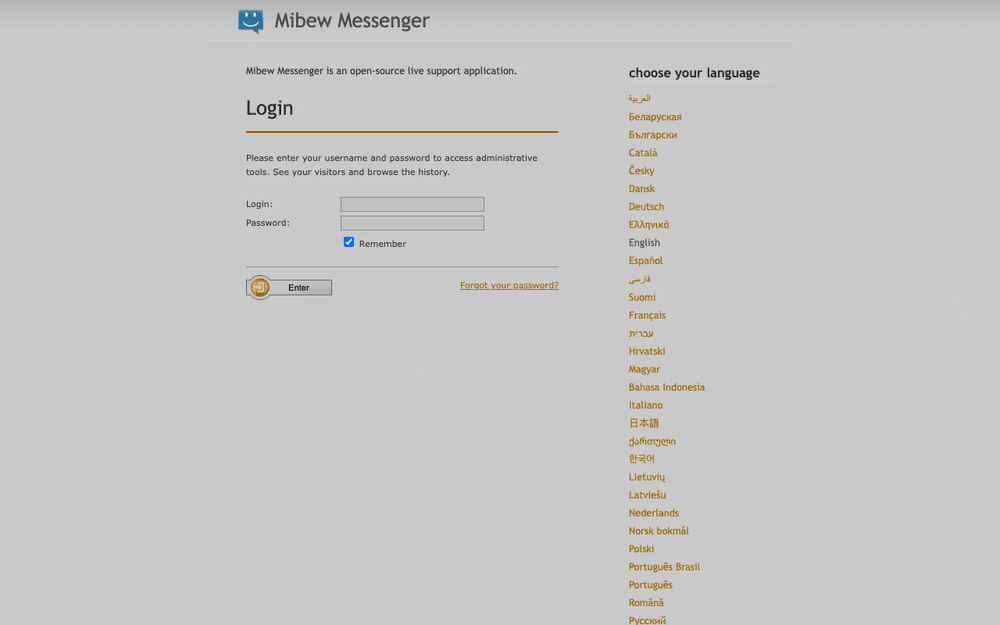
Task: Select Japanese (日本語) language
Action: pos(643,423)
